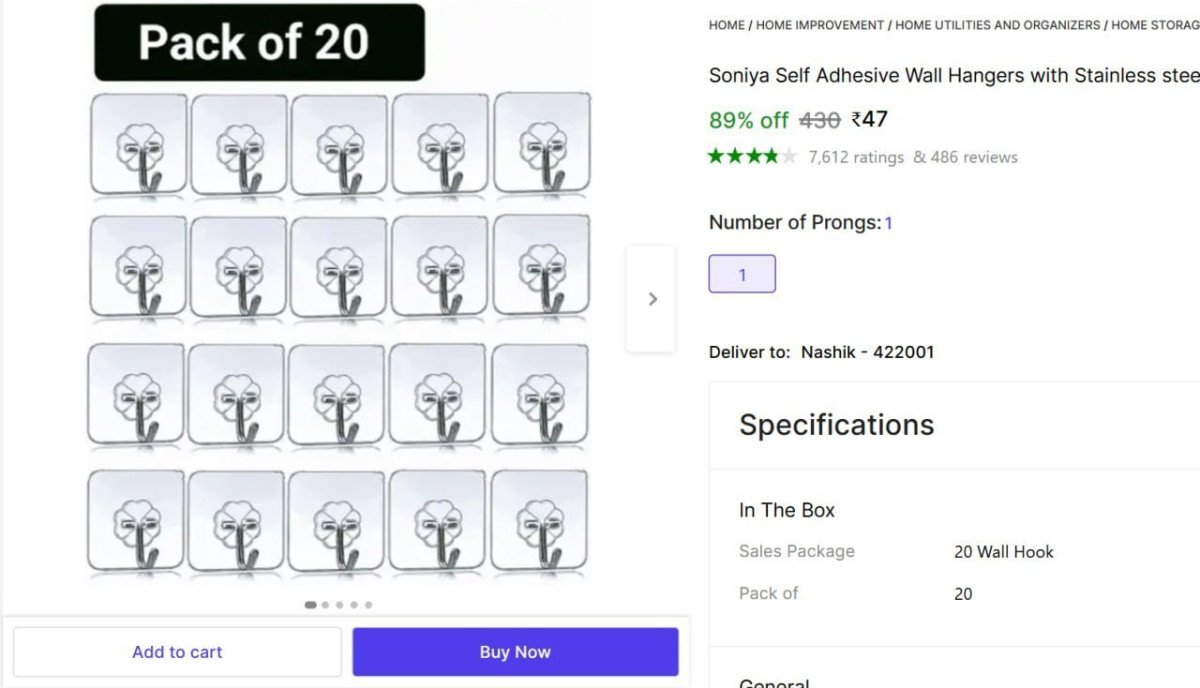Click the last carousel dot indicator
This screenshot has width=1200, height=688.
[368, 604]
